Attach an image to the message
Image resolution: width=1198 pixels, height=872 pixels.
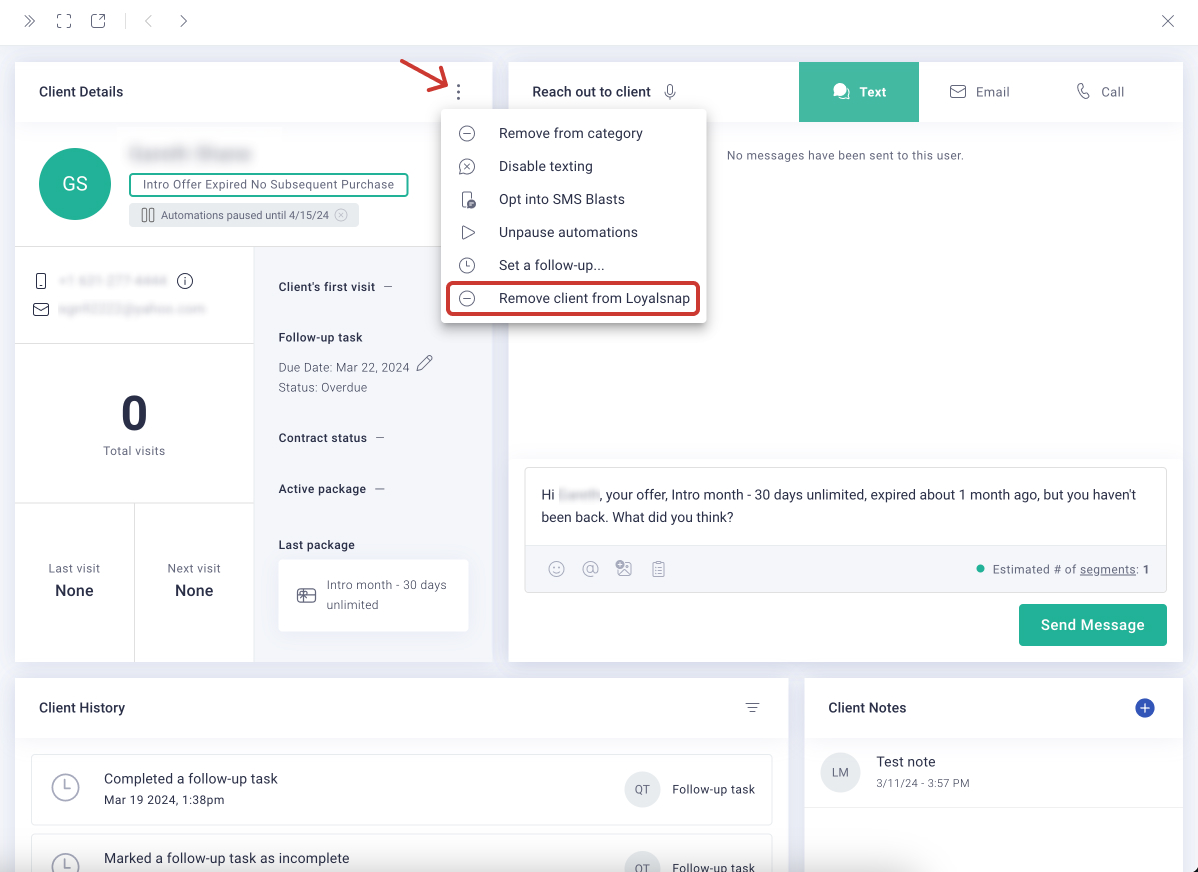[624, 569]
